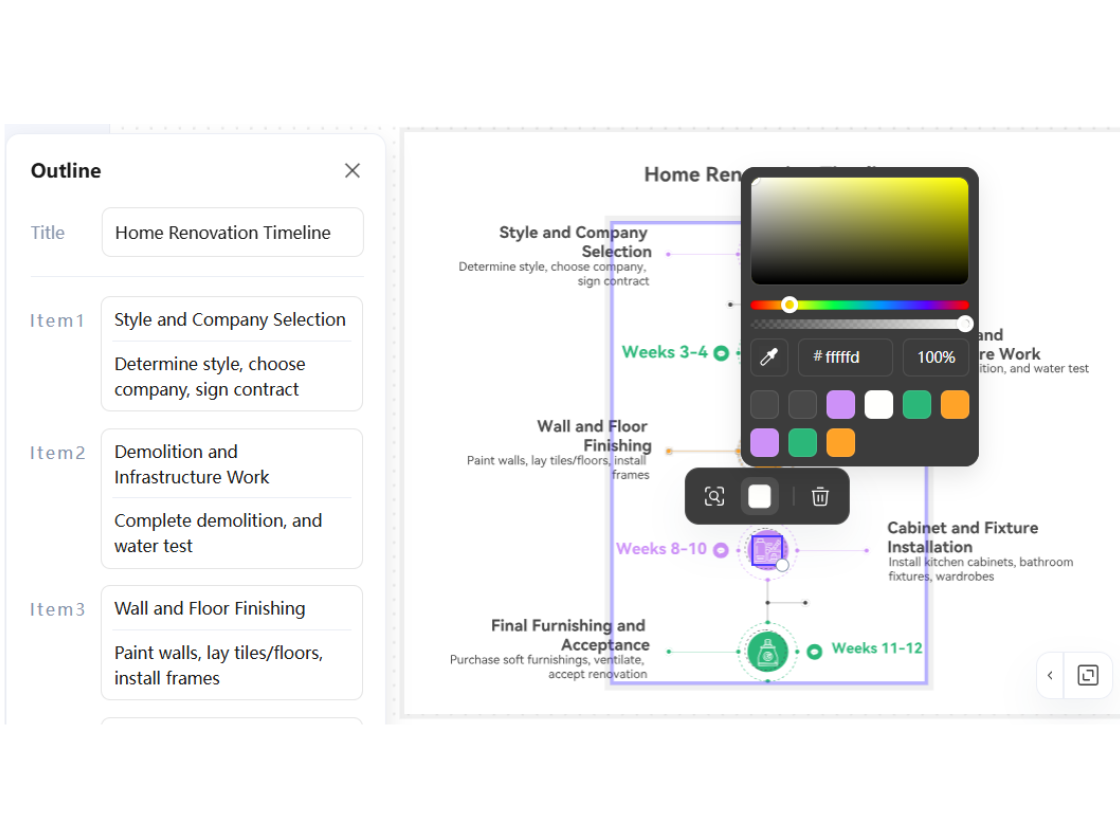
Task: Choose the orange swatch in first row
Action: click(954, 405)
